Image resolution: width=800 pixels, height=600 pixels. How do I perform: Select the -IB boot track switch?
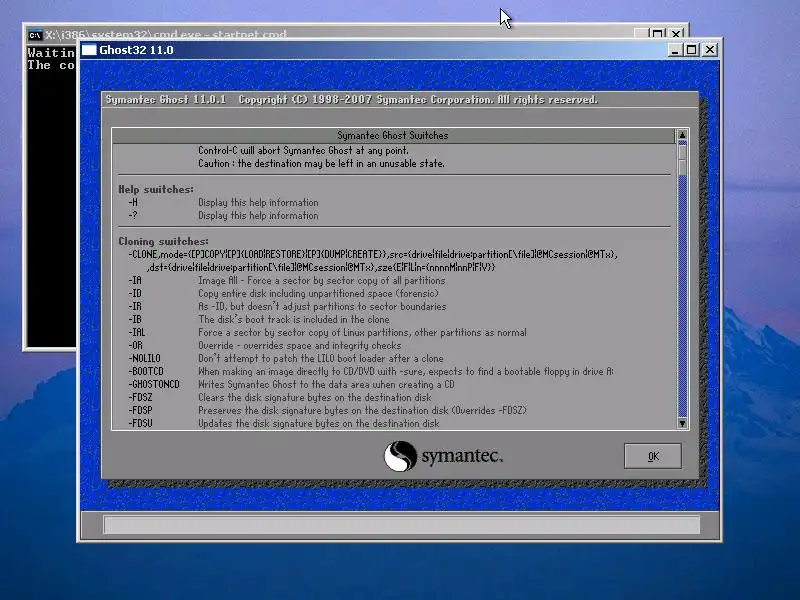coord(259,319)
